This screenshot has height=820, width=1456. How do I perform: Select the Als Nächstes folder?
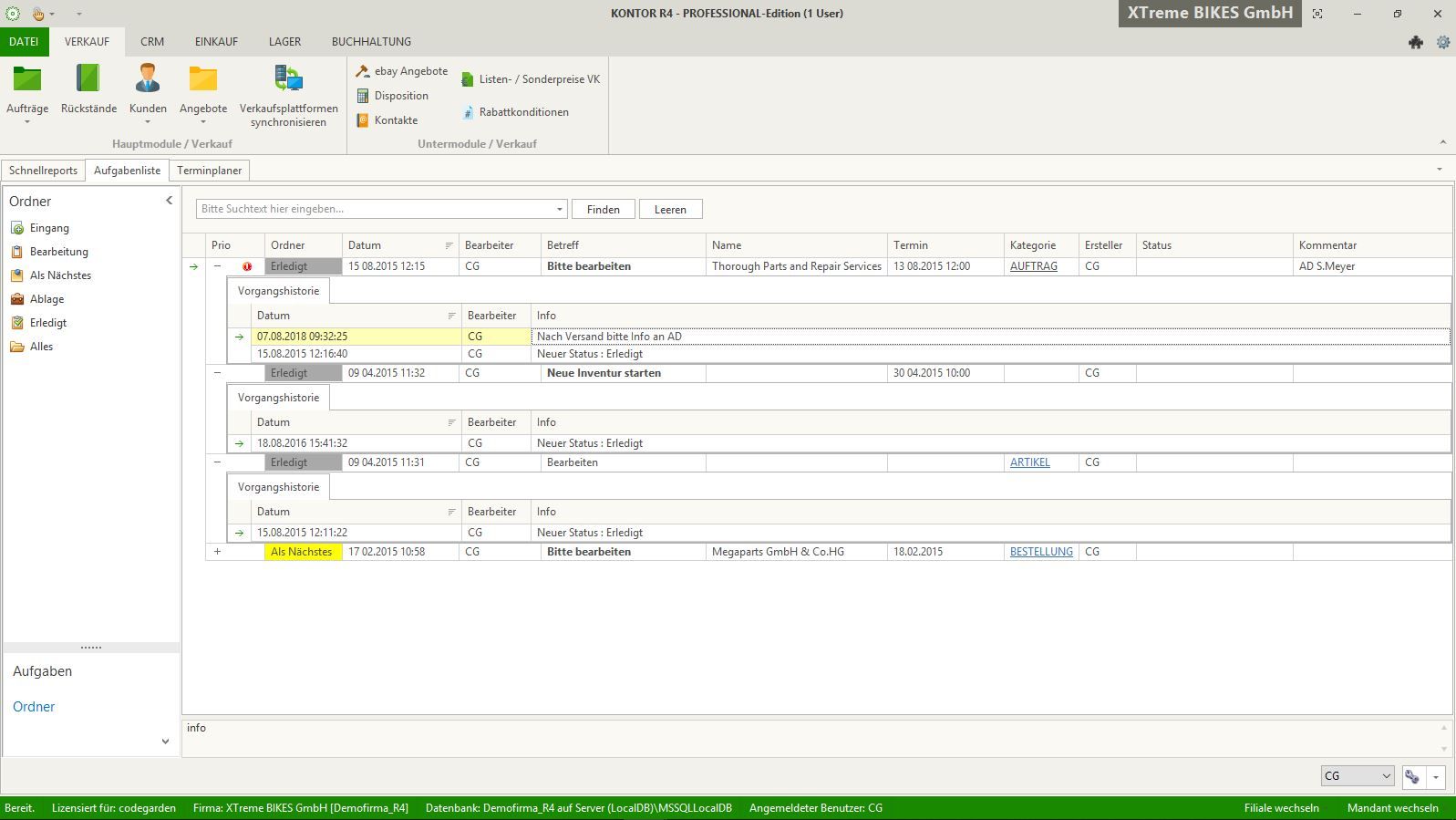(x=60, y=275)
